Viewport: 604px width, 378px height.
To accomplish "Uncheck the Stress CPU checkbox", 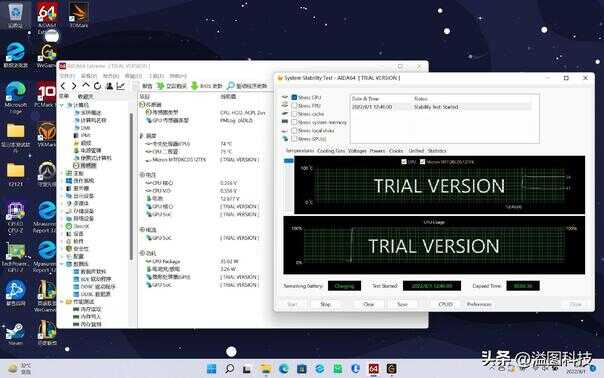I will click(x=294, y=97).
